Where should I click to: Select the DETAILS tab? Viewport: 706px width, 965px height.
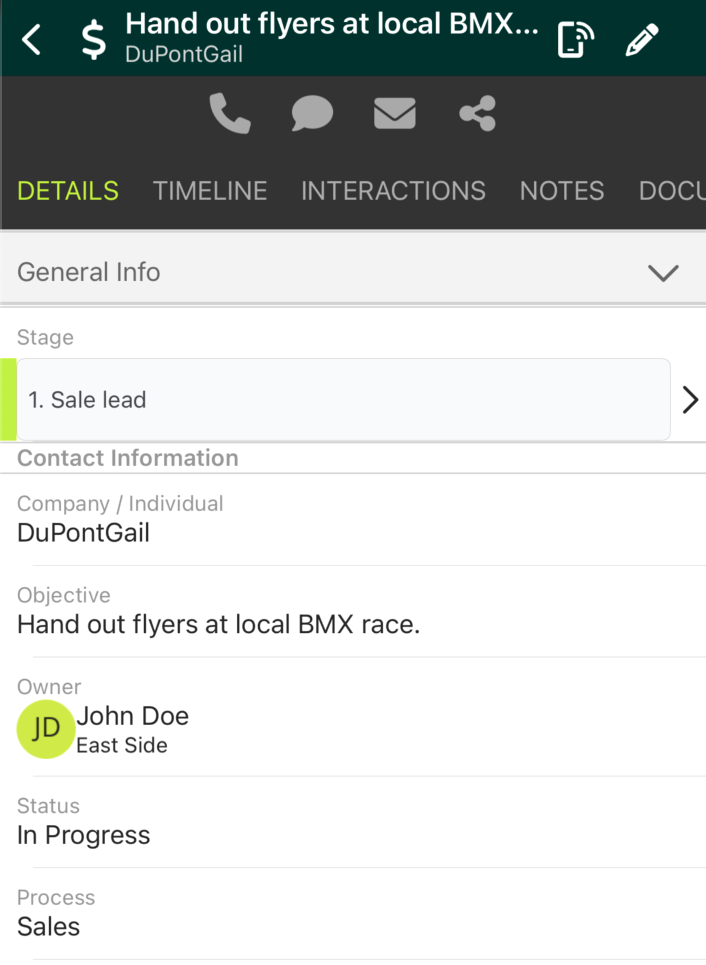tap(68, 191)
